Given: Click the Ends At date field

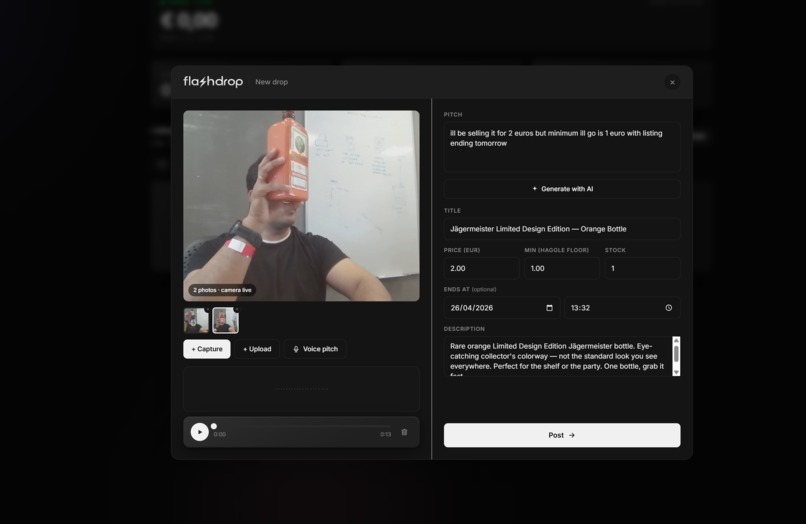Looking at the screenshot, I should (502, 308).
